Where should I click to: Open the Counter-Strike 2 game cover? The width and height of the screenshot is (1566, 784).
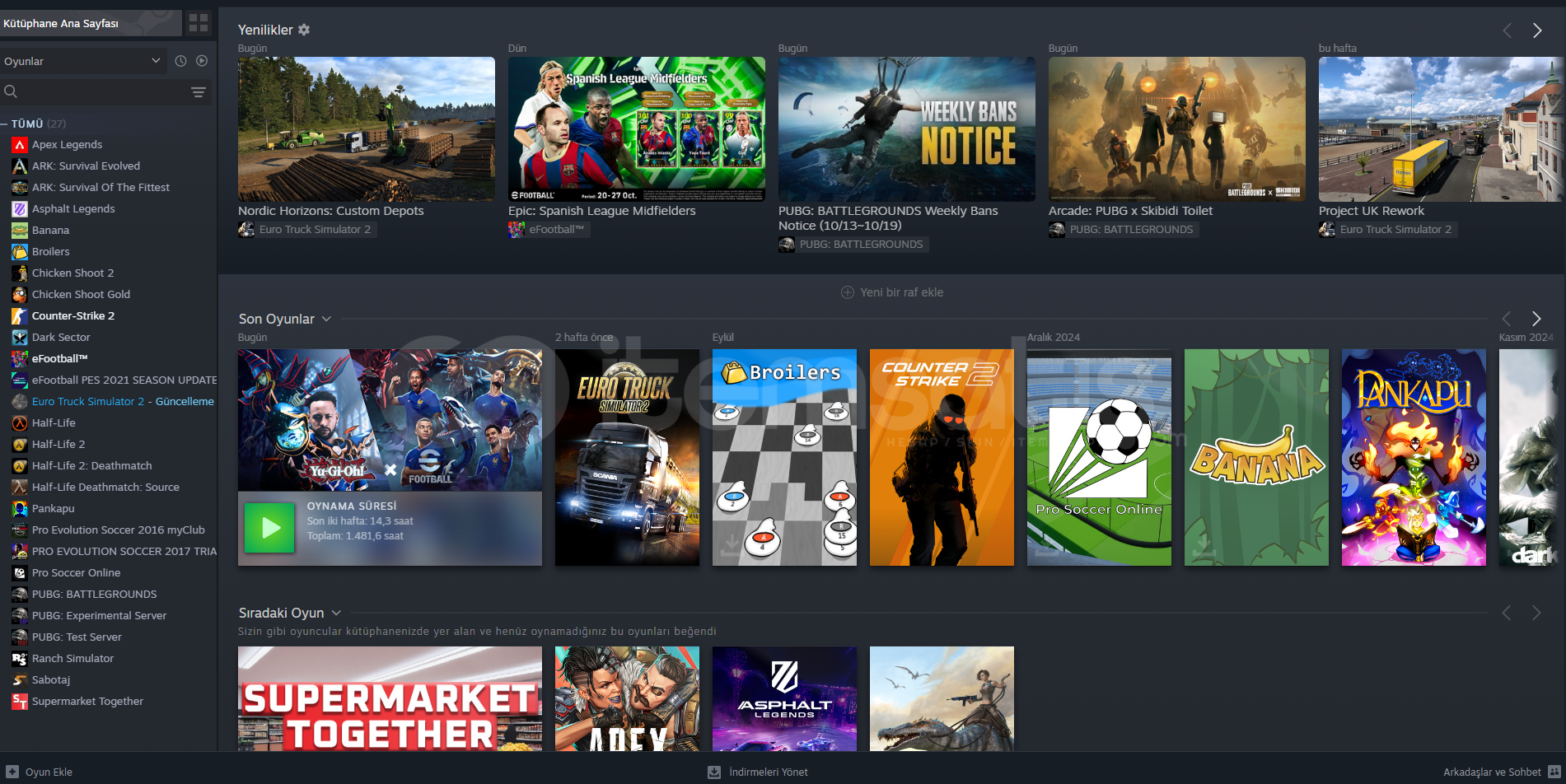942,457
